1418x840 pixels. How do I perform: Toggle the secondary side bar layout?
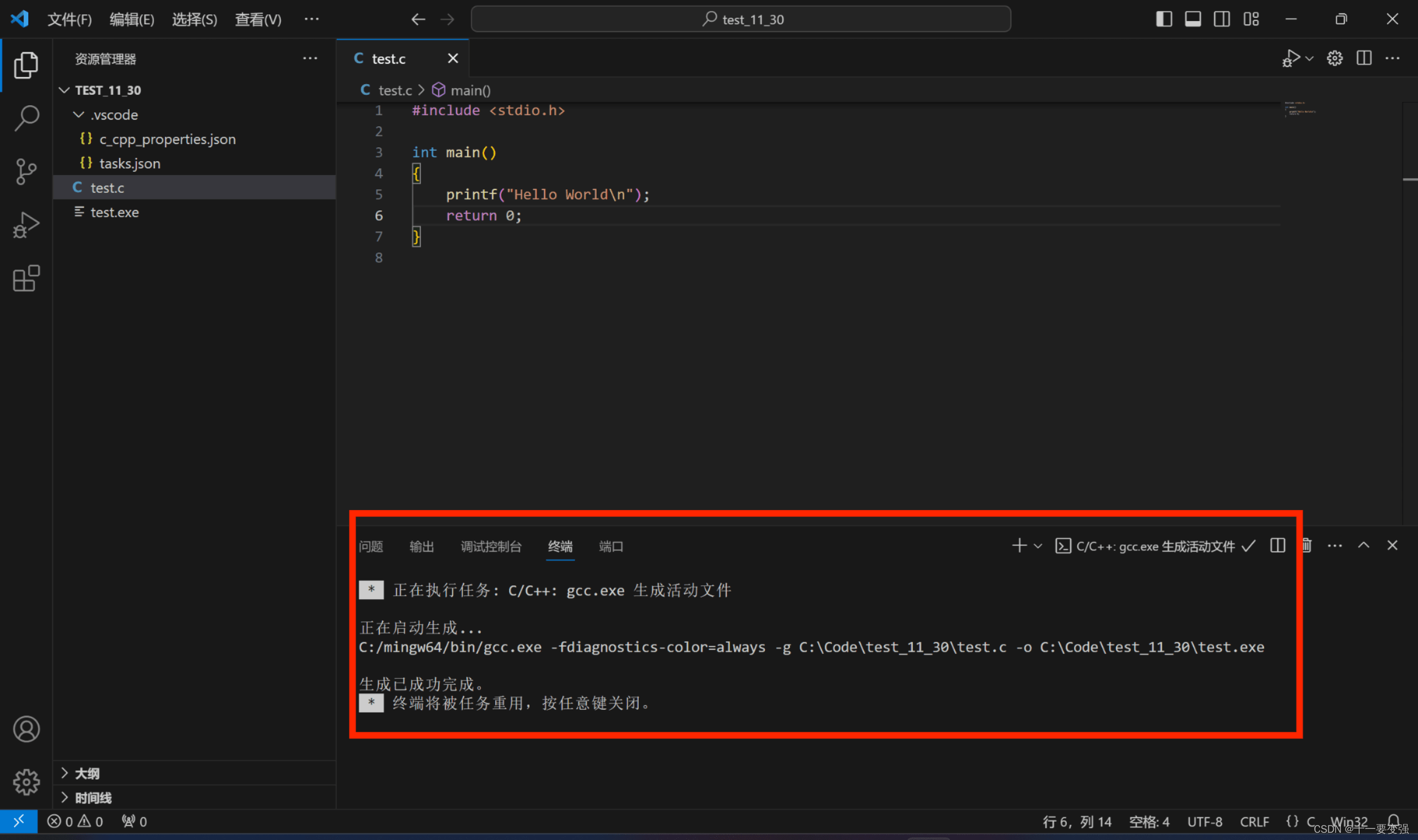(1221, 19)
